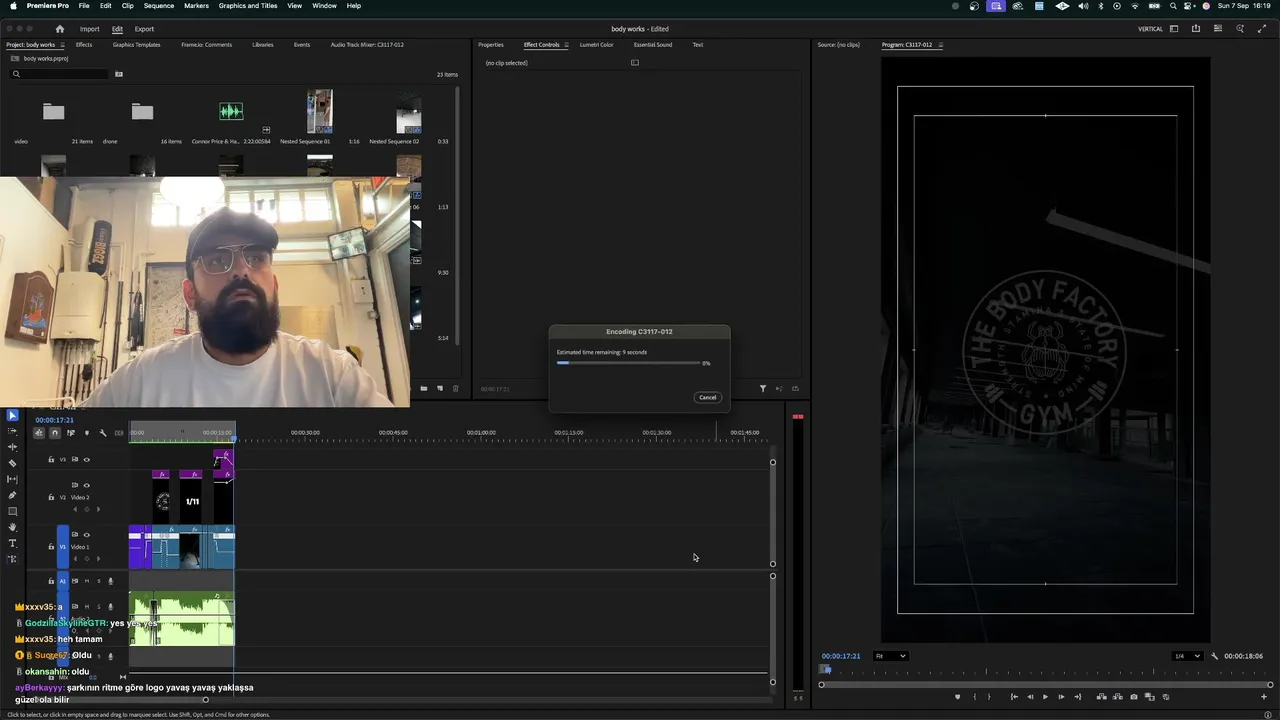Toggle linked selection in timeline
Viewport: 1280px width, 720px height.
70,433
